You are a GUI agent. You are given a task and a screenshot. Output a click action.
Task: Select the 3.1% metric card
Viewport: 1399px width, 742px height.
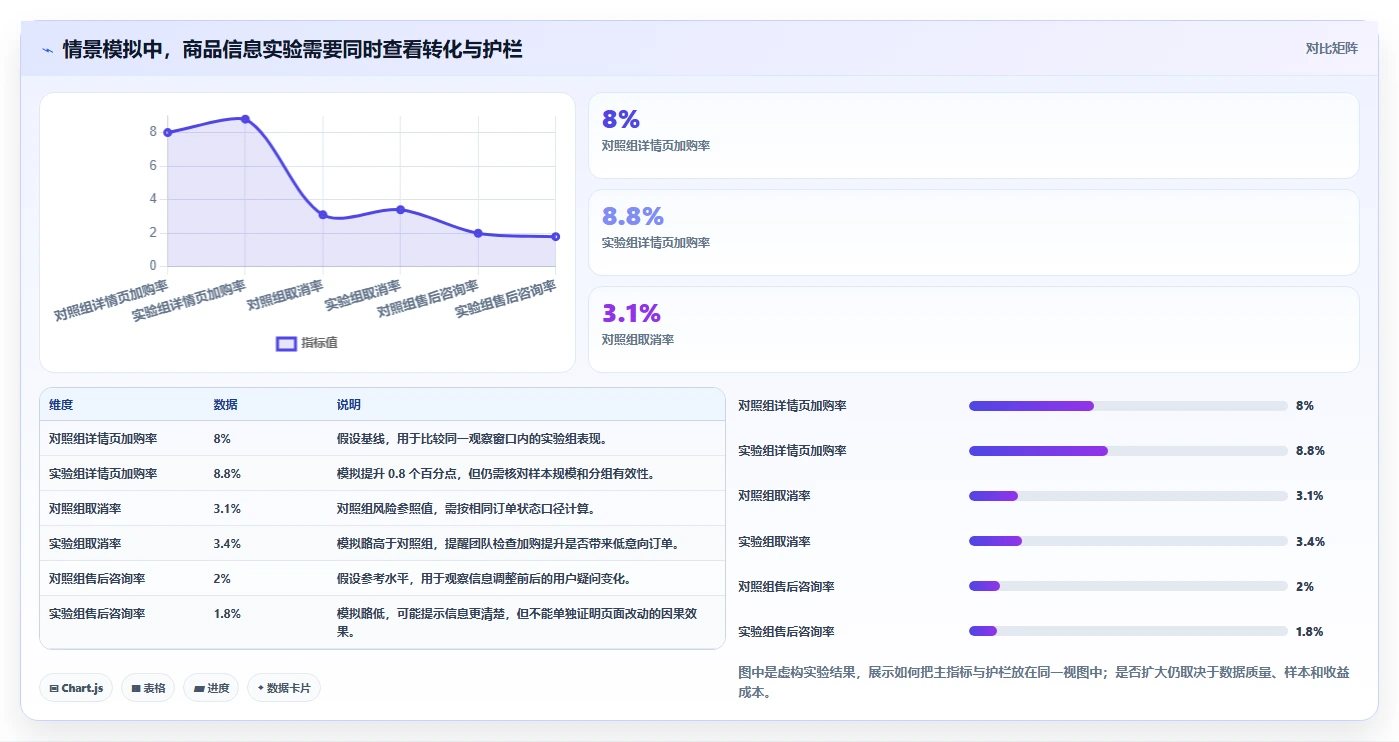(x=973, y=330)
